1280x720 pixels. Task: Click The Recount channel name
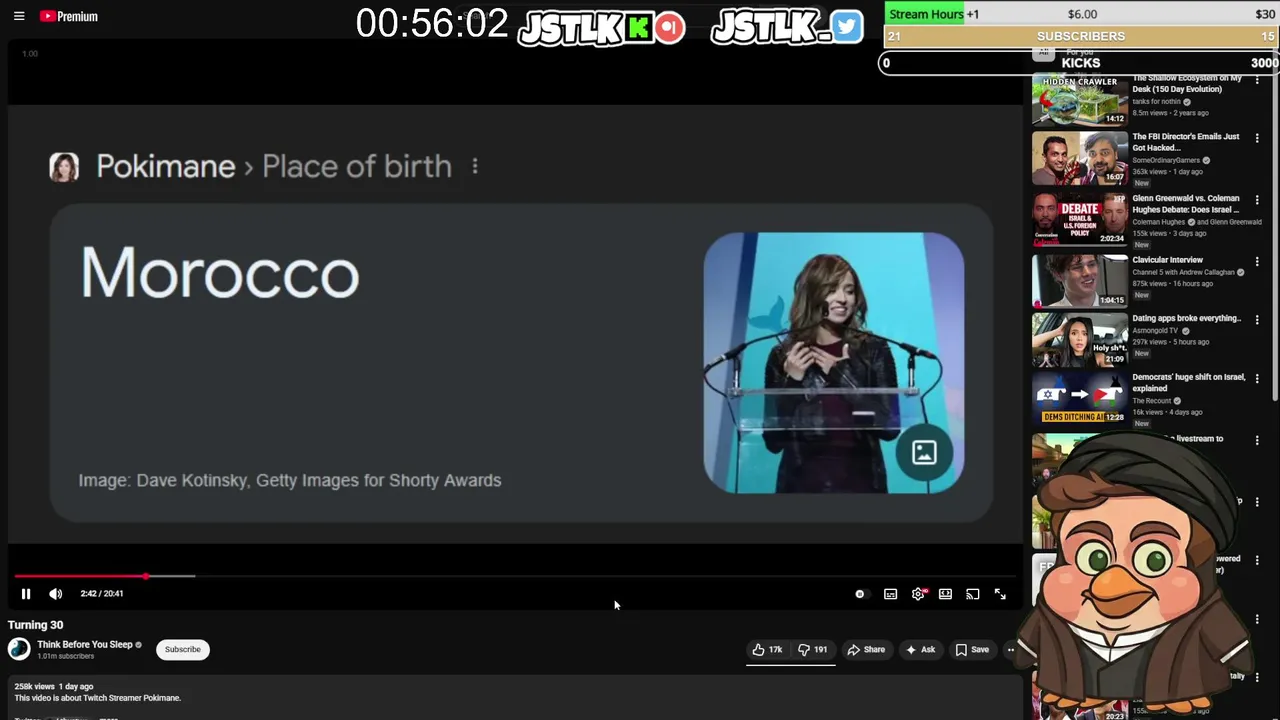[x=1151, y=401]
